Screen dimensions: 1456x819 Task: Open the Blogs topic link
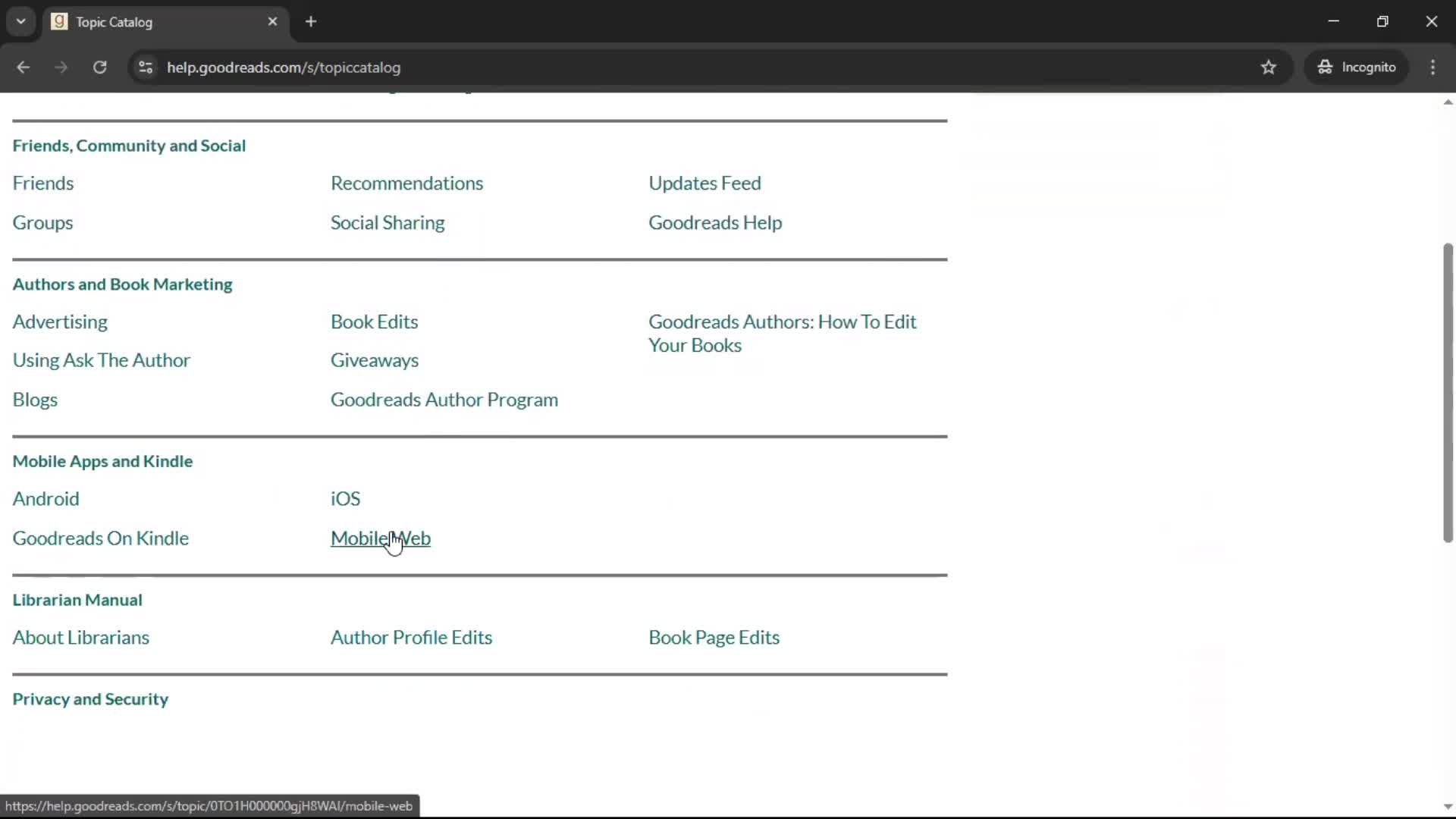pyautogui.click(x=35, y=400)
